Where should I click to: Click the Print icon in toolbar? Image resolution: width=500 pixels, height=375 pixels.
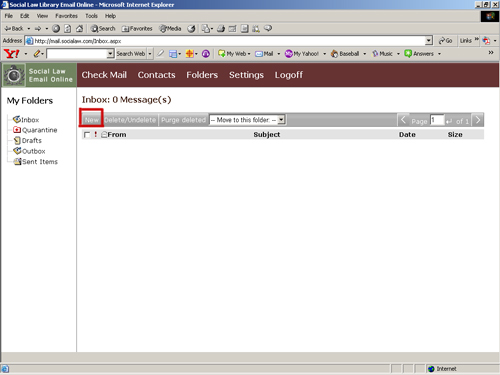[221, 29]
